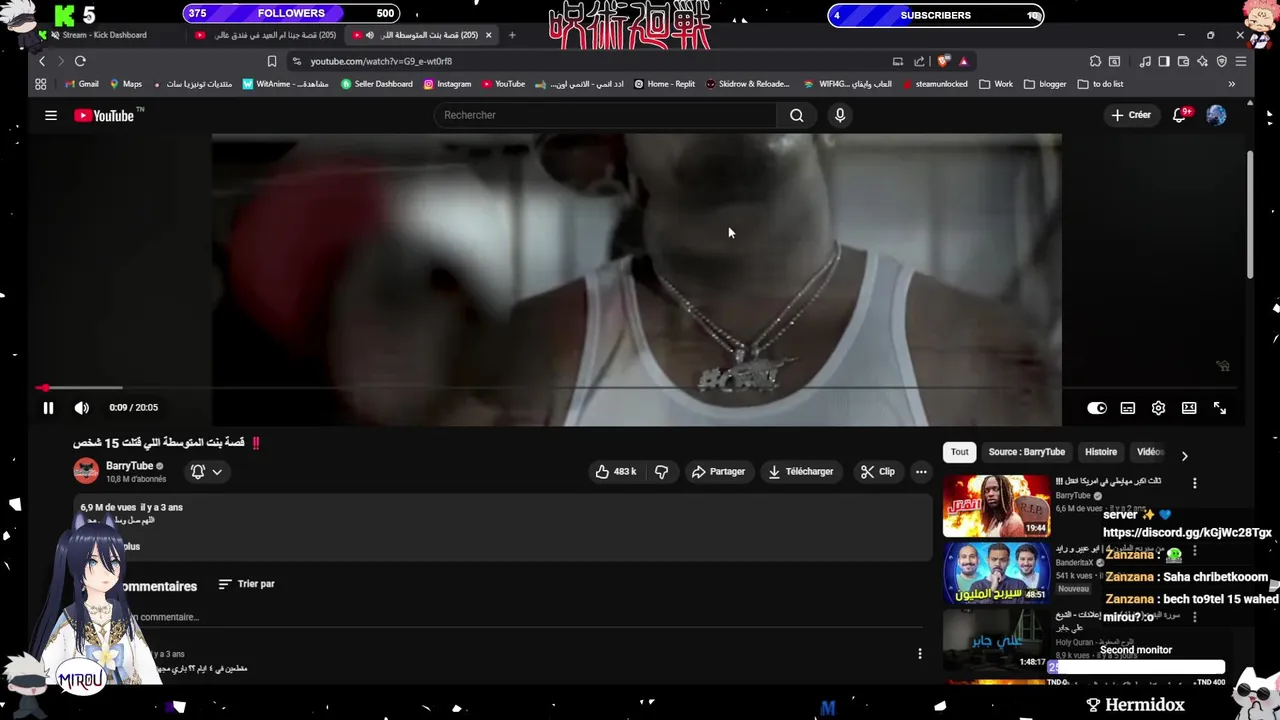The height and width of the screenshot is (720, 1280).
Task: Start voice search with microphone
Action: click(840, 115)
